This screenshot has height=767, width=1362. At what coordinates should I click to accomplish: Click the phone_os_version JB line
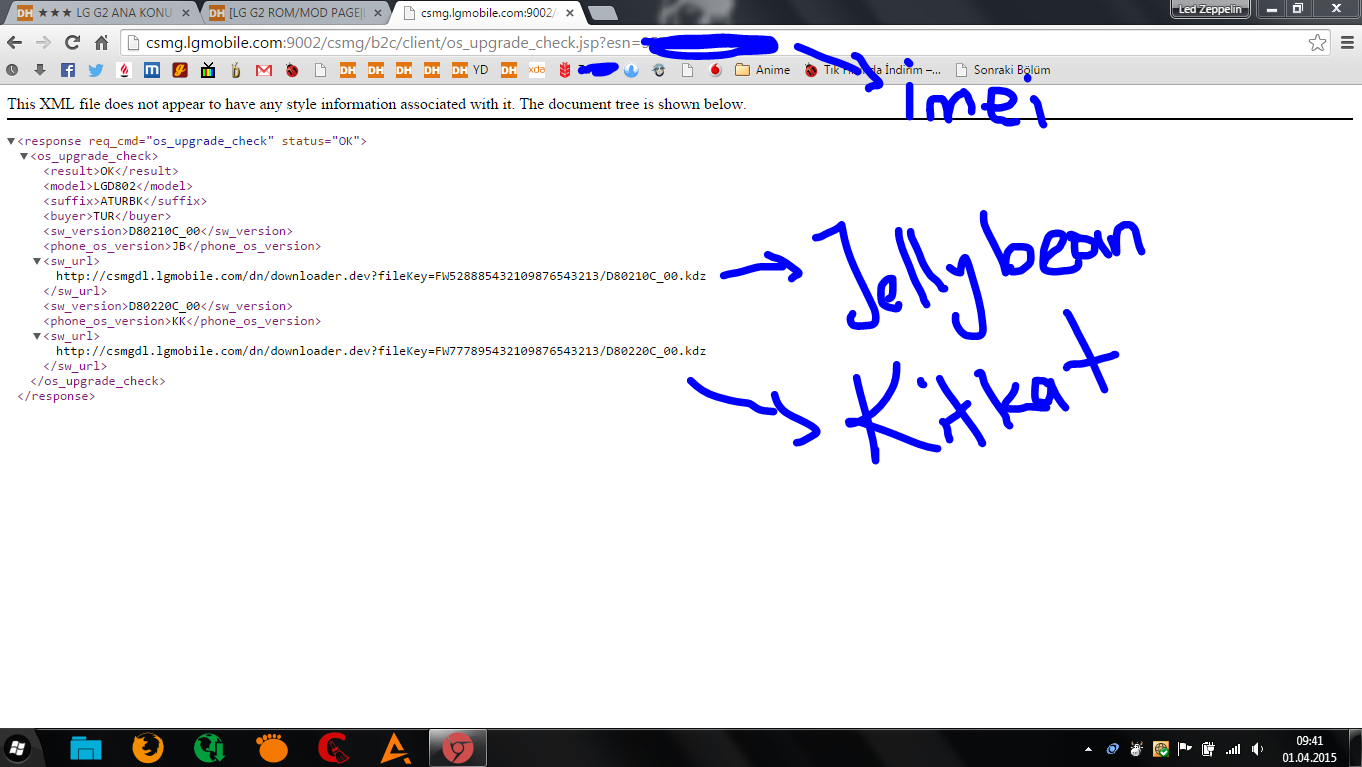182,246
